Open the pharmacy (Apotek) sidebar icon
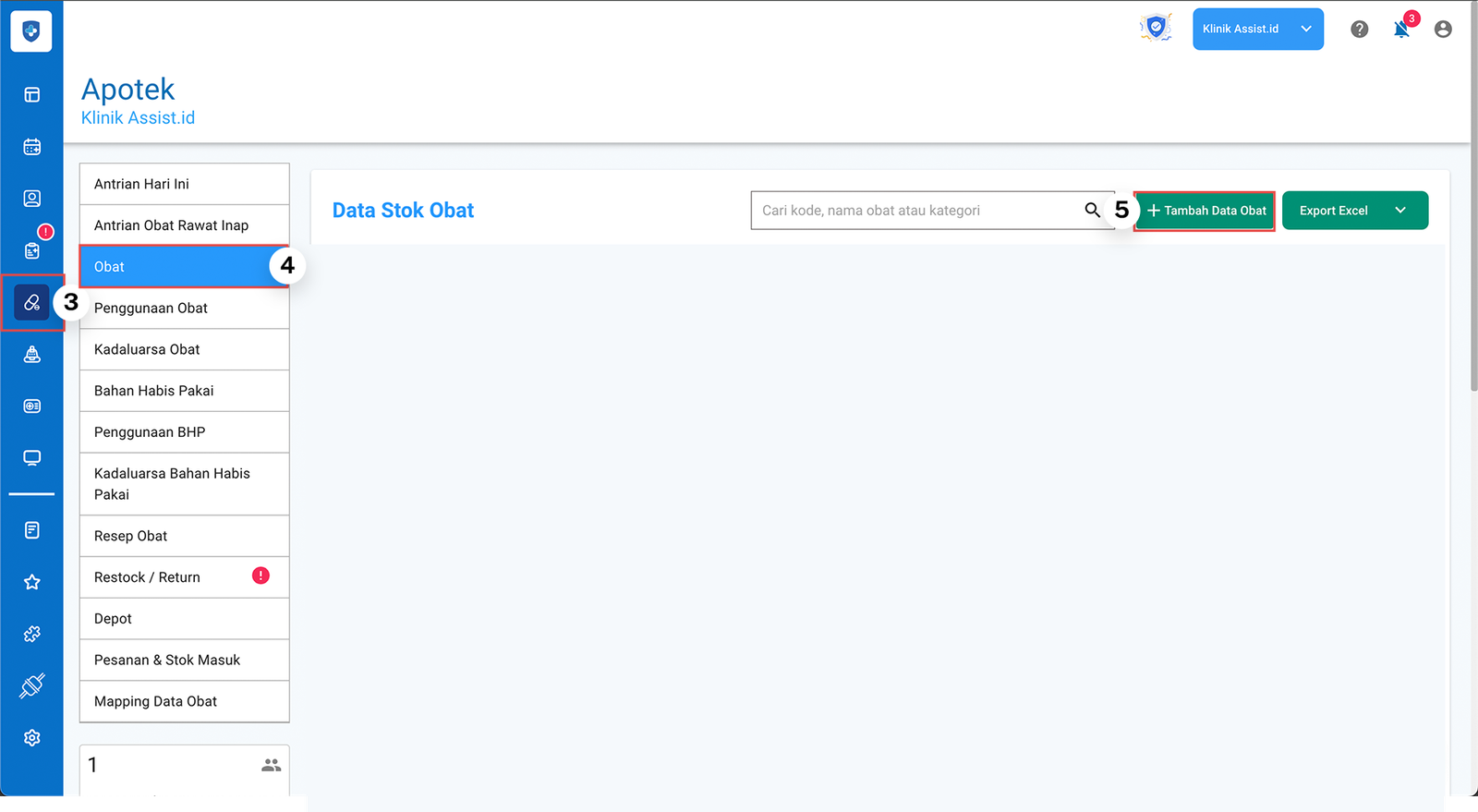Screen dimensions: 1478x812 click(32, 302)
